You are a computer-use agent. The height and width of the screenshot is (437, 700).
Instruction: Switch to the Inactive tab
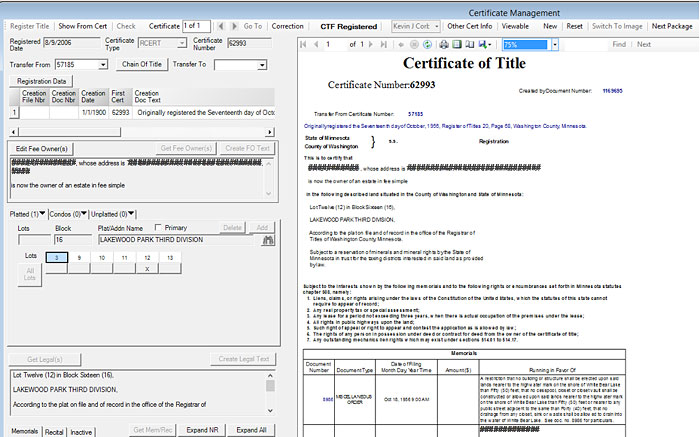81,432
